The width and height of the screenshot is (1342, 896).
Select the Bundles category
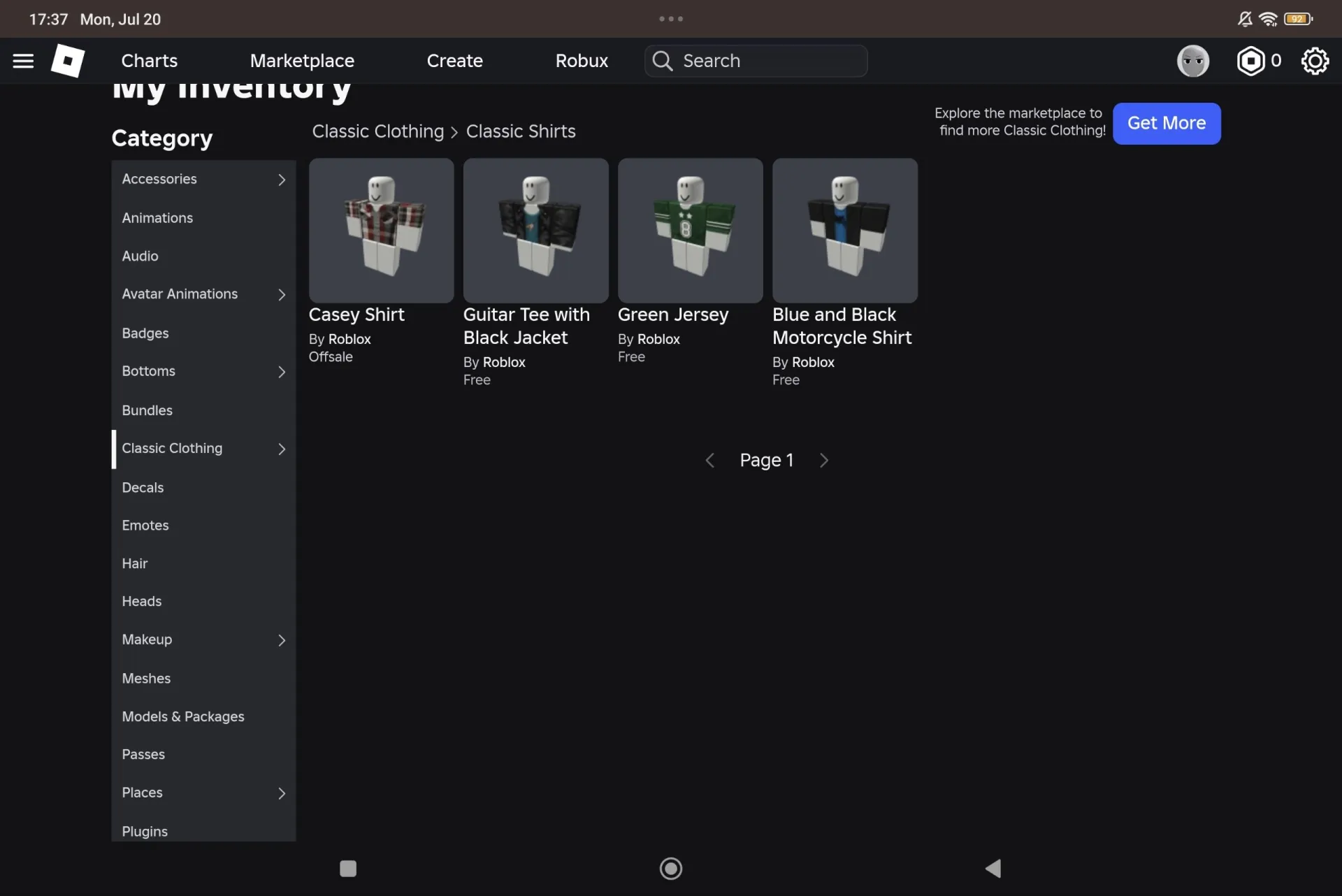coord(203,410)
